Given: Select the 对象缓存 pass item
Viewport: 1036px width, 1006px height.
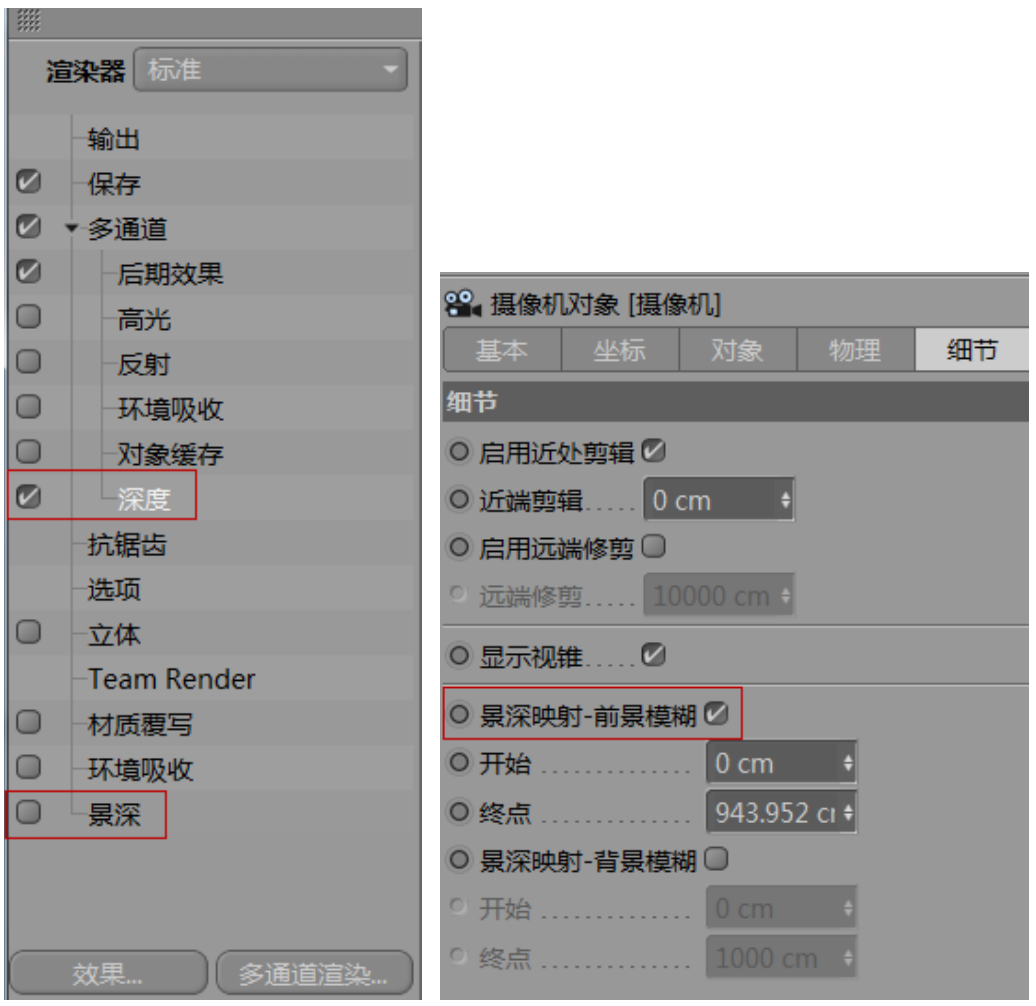Looking at the screenshot, I should pos(170,454).
